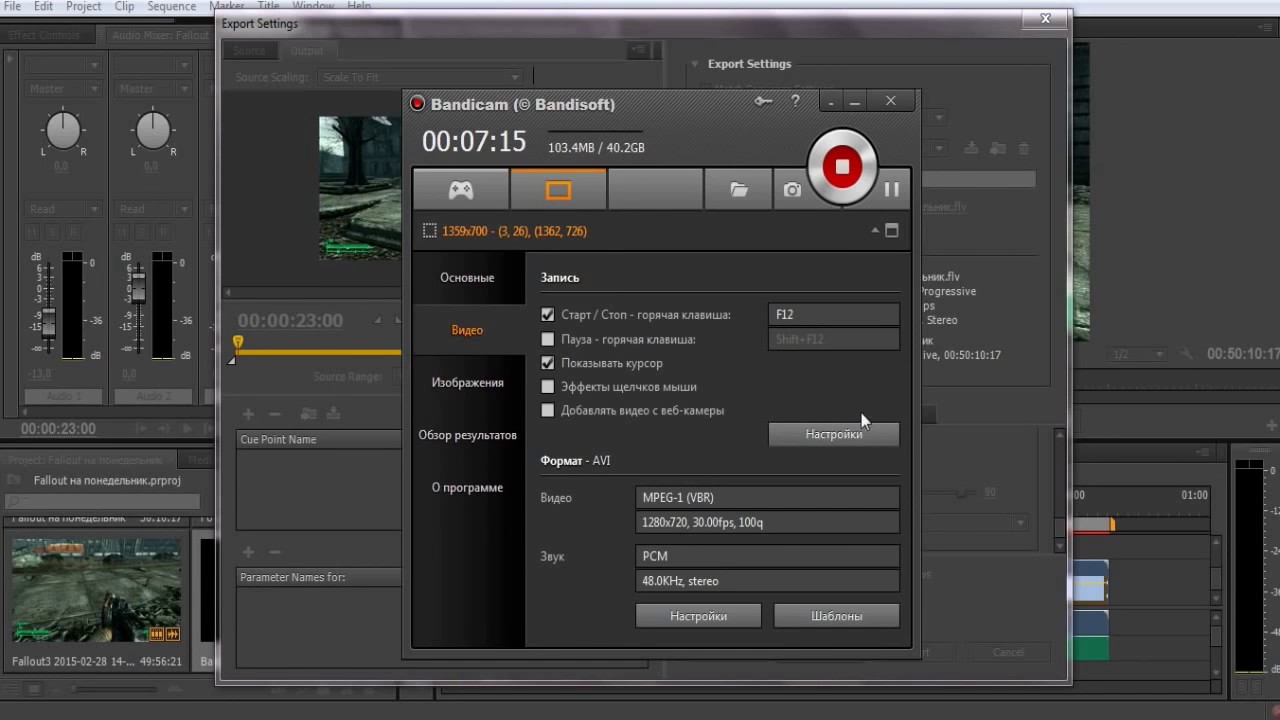Viewport: 1280px width, 720px height.
Task: Open the О программе section
Action: click(x=467, y=488)
